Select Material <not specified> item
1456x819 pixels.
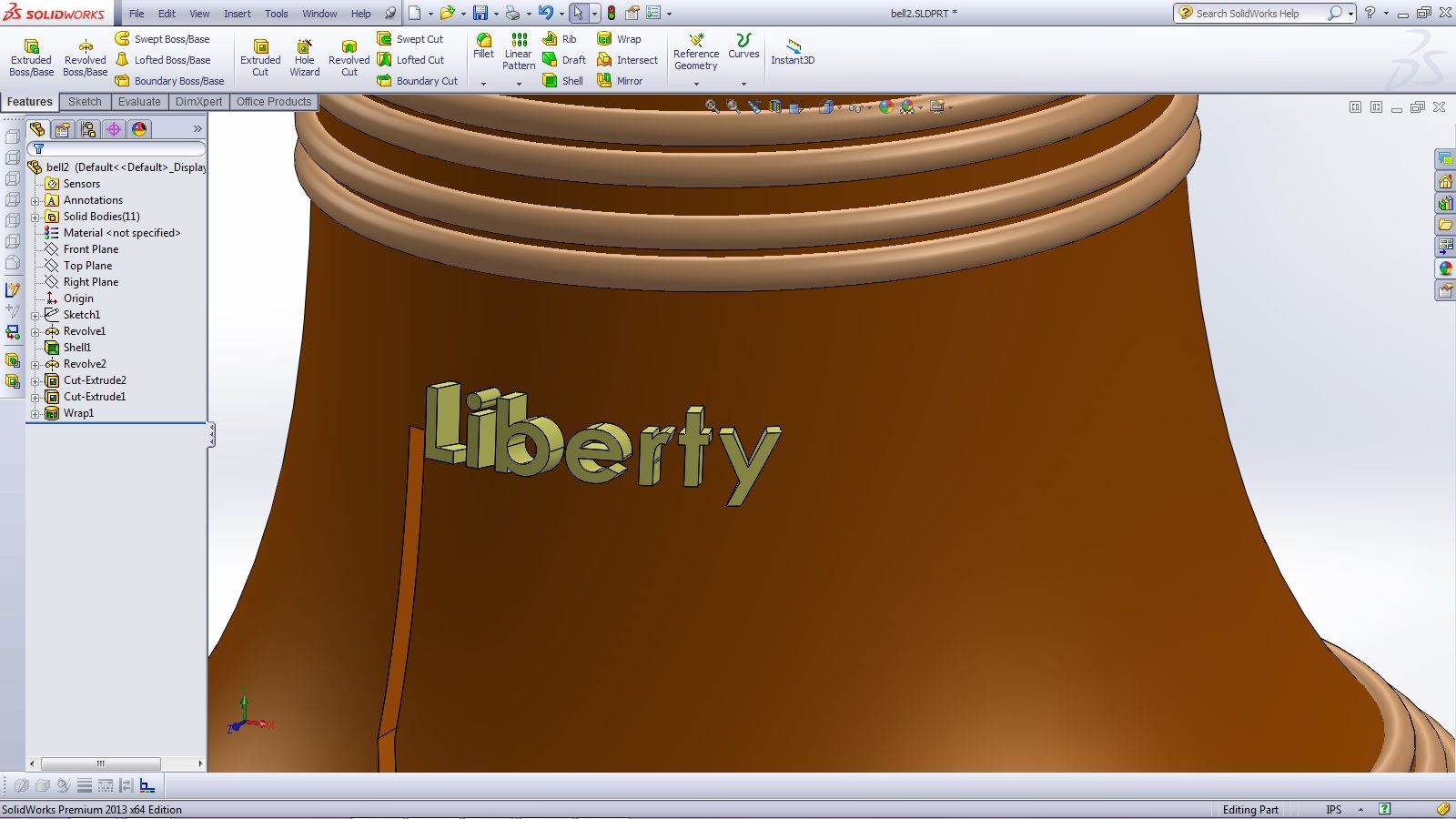(122, 233)
